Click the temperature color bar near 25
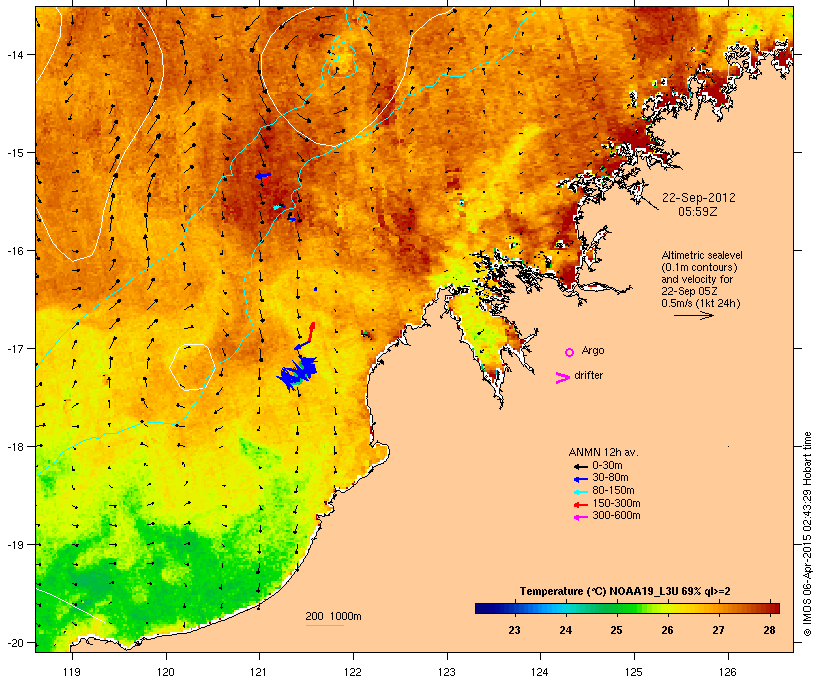The width and height of the screenshot is (820, 680). tap(617, 608)
